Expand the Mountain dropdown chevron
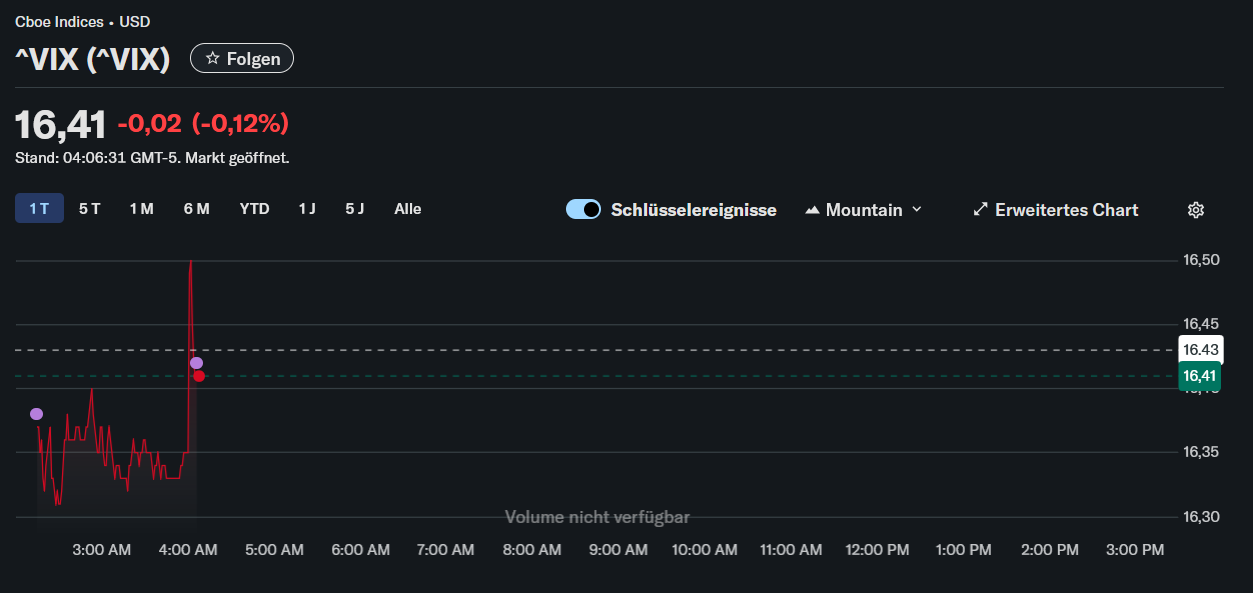This screenshot has height=593, width=1253. (917, 210)
